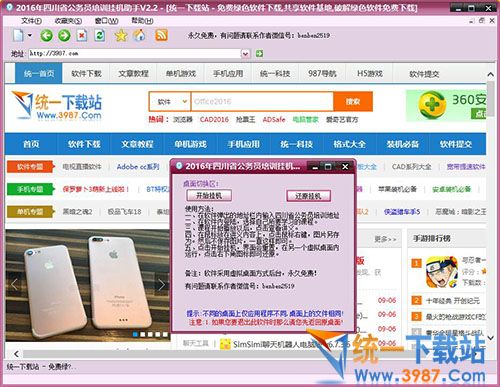Show previous slide in iPhone carousel
This screenshot has height=387, width=500.
(14, 284)
